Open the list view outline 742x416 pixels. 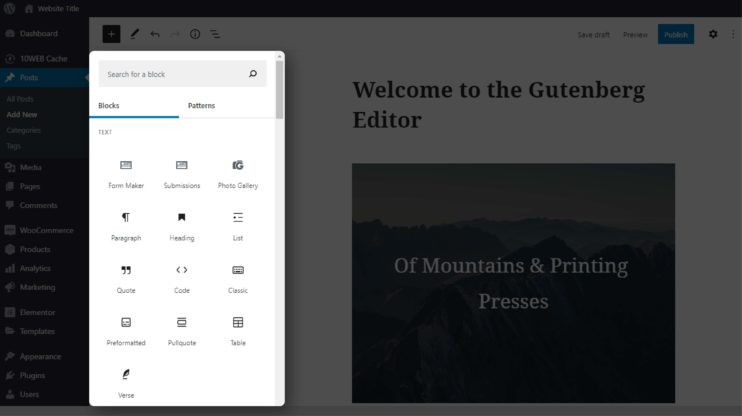(215, 34)
